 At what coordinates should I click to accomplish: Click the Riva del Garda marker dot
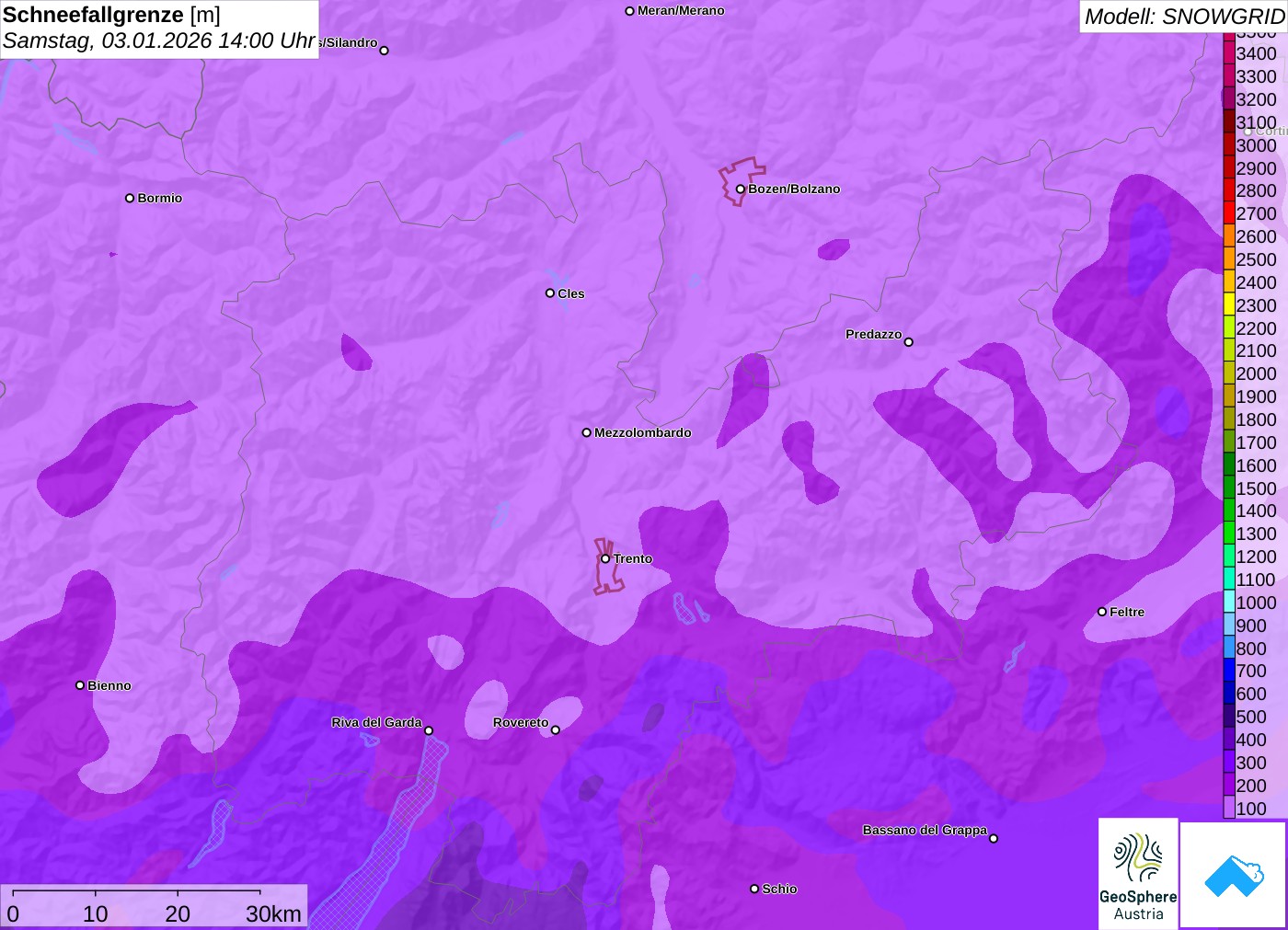tap(429, 730)
